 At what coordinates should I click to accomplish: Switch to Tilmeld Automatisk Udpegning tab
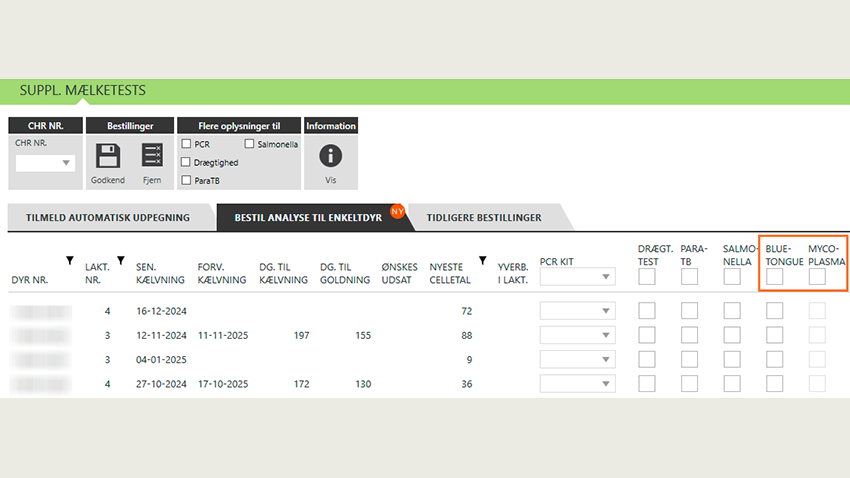pyautogui.click(x=108, y=217)
